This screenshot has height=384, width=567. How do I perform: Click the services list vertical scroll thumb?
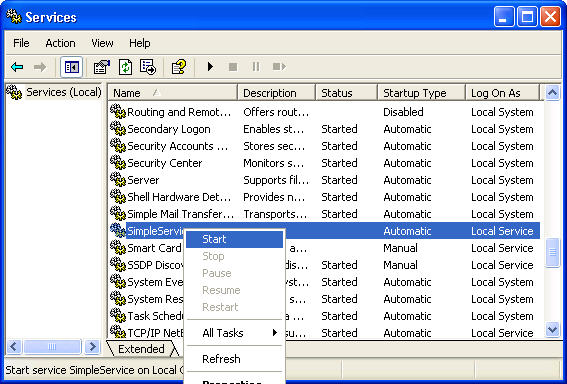[x=552, y=253]
